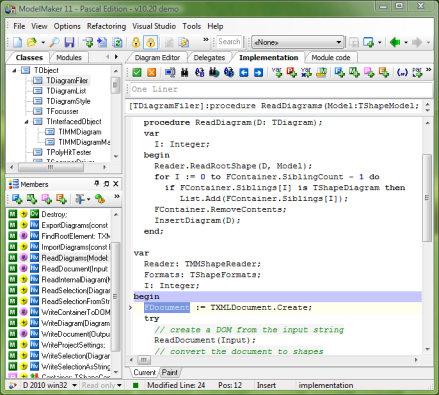Click the green checkmark save code icon

(137, 72)
